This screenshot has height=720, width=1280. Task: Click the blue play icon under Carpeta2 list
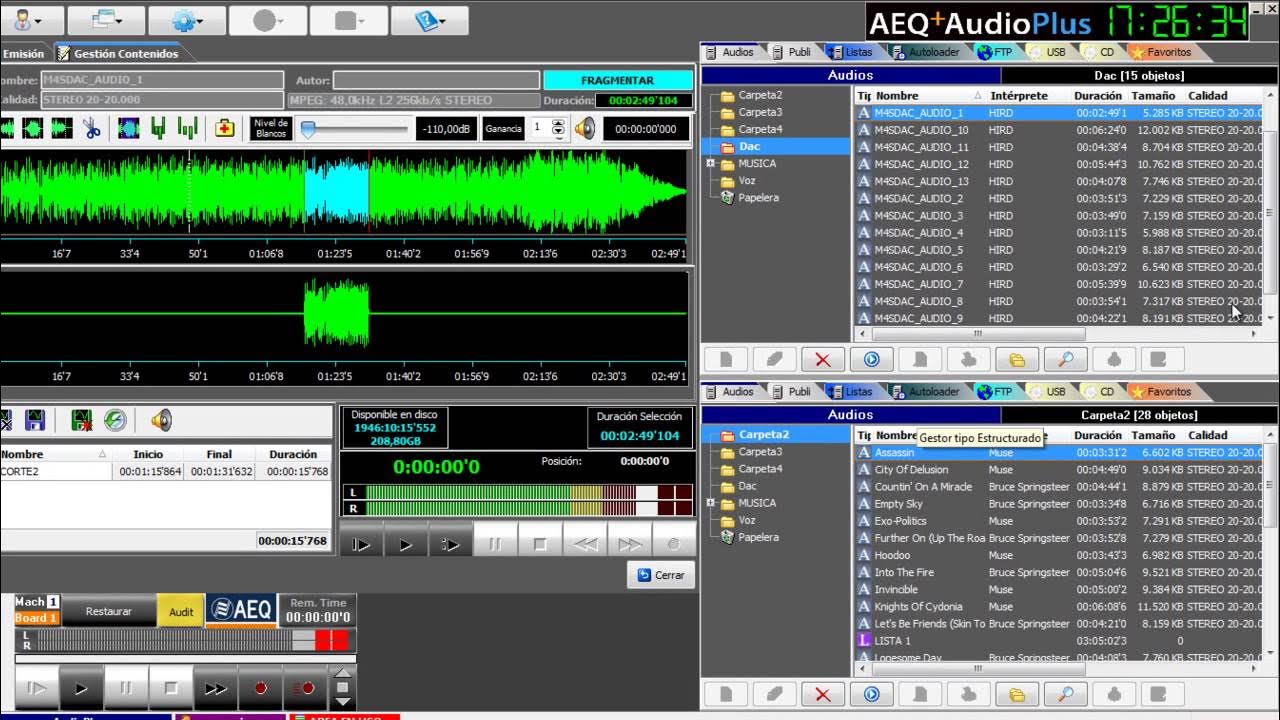(x=871, y=694)
